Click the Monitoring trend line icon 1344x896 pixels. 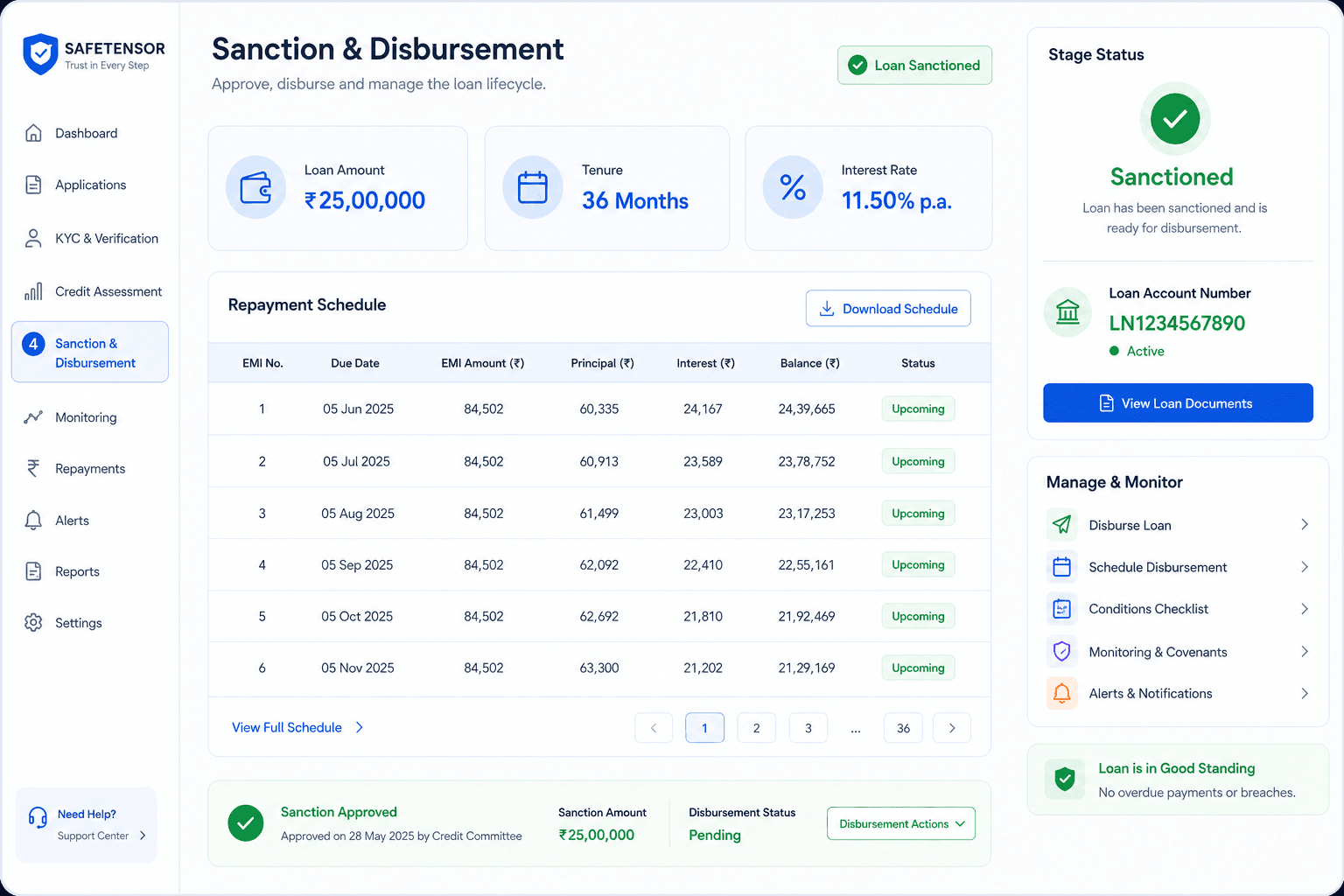click(x=33, y=417)
